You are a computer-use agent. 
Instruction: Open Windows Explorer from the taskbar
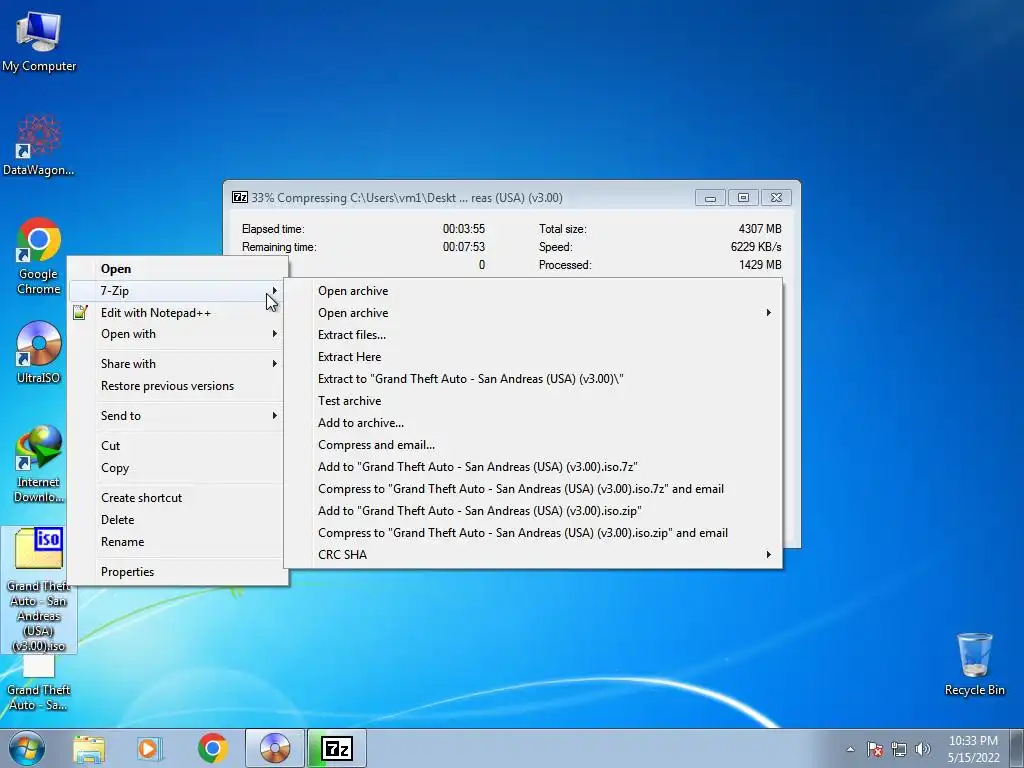[89, 748]
